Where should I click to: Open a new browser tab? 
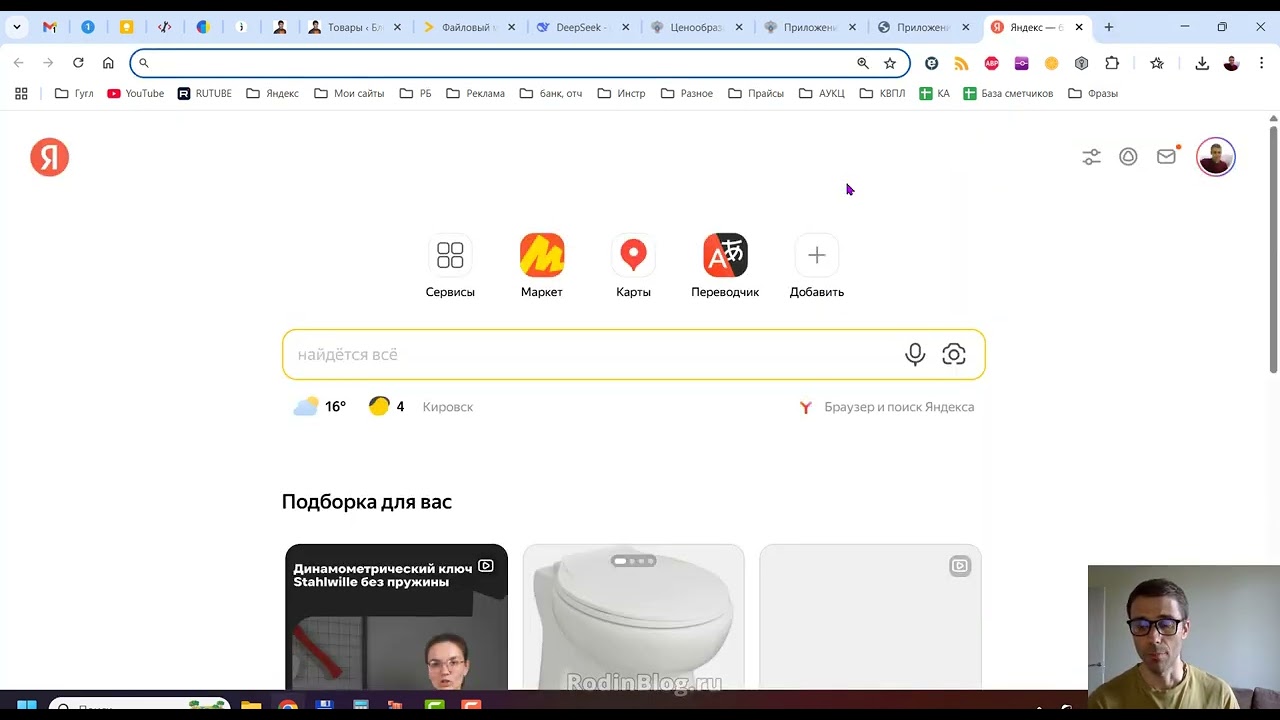tap(1108, 27)
